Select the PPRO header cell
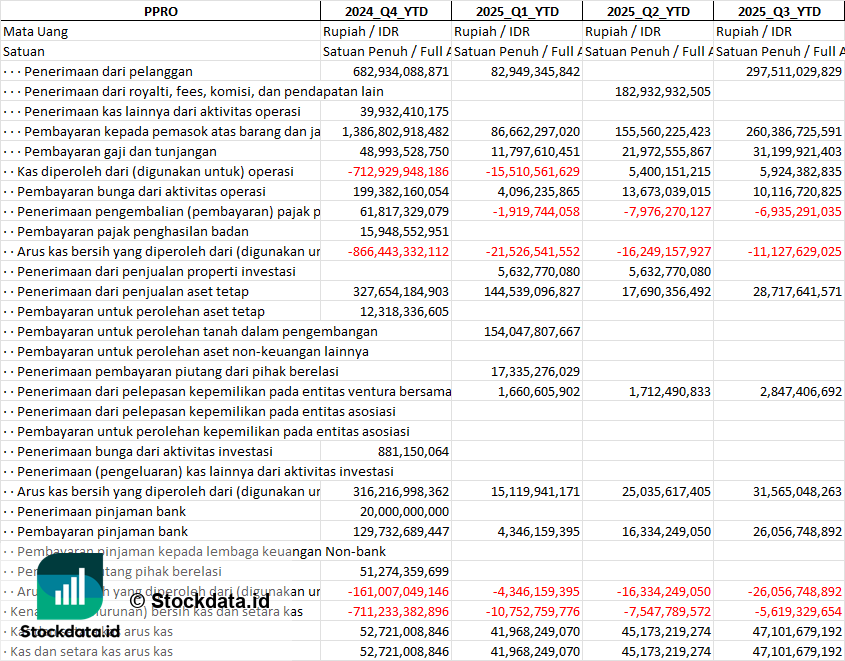This screenshot has height=661, width=845. tap(161, 11)
